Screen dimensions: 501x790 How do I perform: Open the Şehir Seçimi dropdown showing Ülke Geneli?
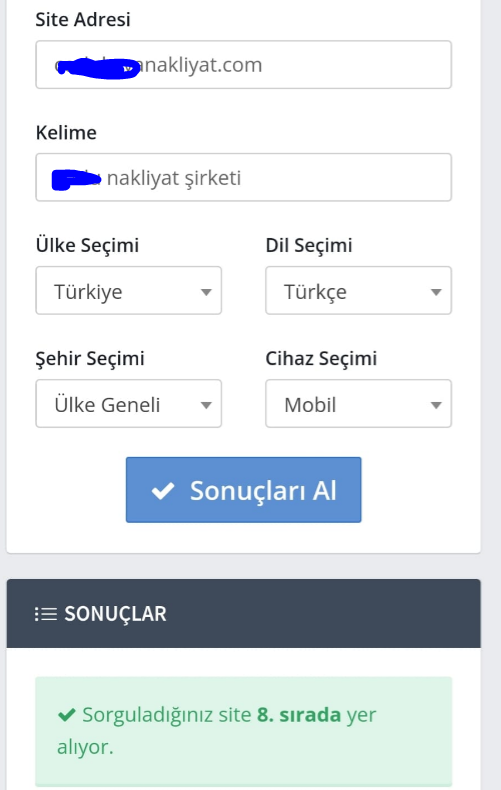(129, 404)
